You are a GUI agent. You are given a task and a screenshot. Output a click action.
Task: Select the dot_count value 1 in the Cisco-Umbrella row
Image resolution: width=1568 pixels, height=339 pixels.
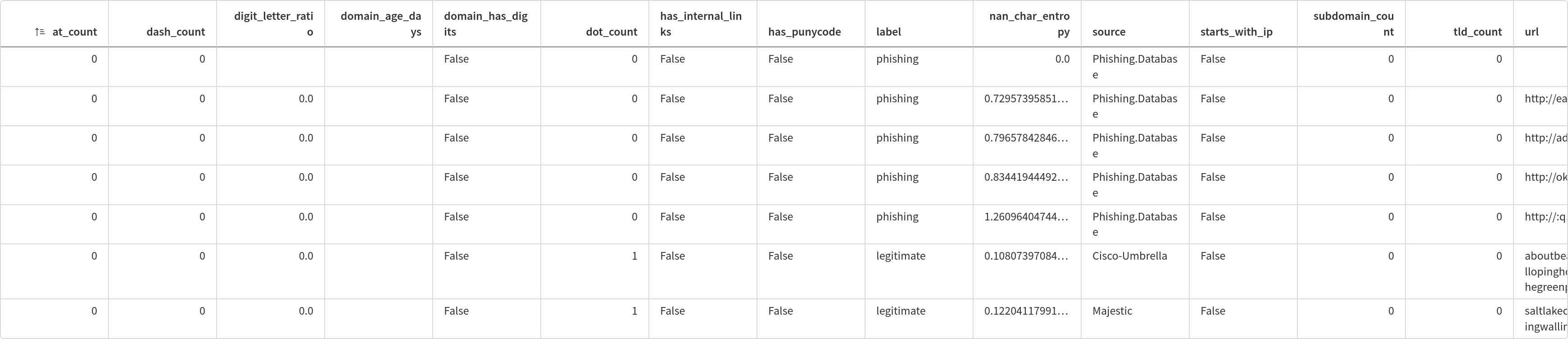point(635,256)
